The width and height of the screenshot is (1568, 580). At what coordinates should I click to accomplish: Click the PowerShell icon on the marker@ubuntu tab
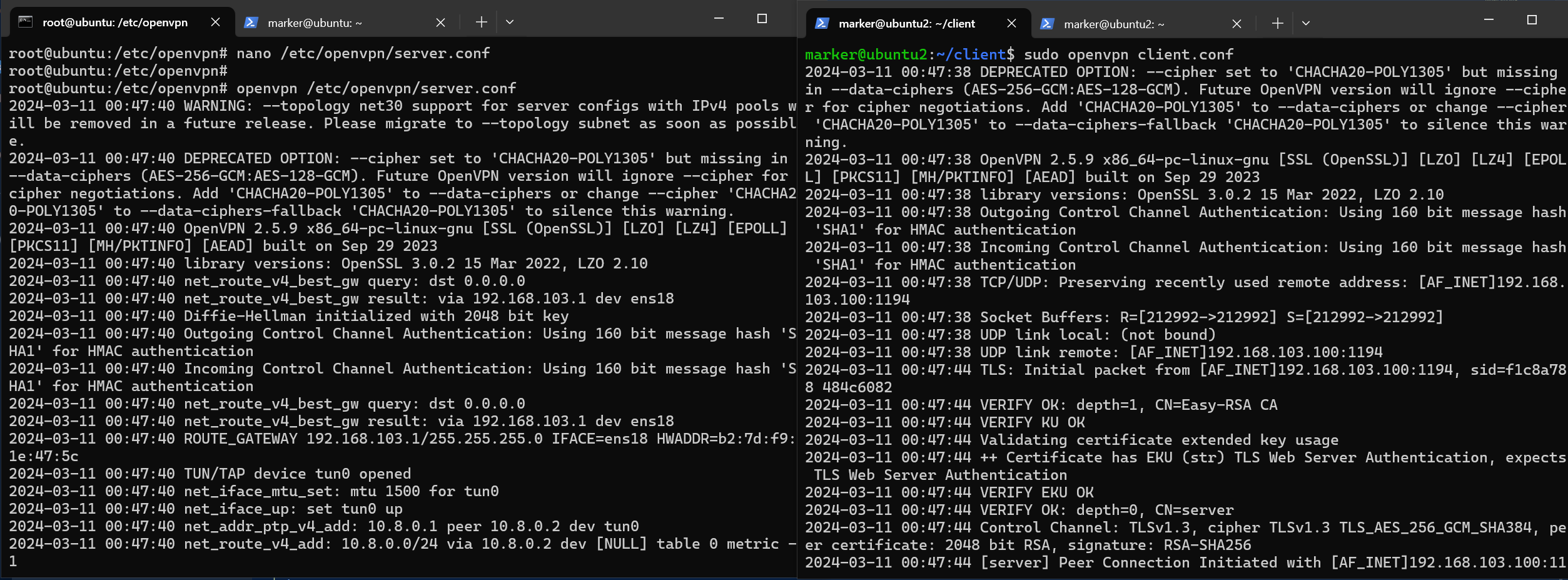pyautogui.click(x=251, y=23)
